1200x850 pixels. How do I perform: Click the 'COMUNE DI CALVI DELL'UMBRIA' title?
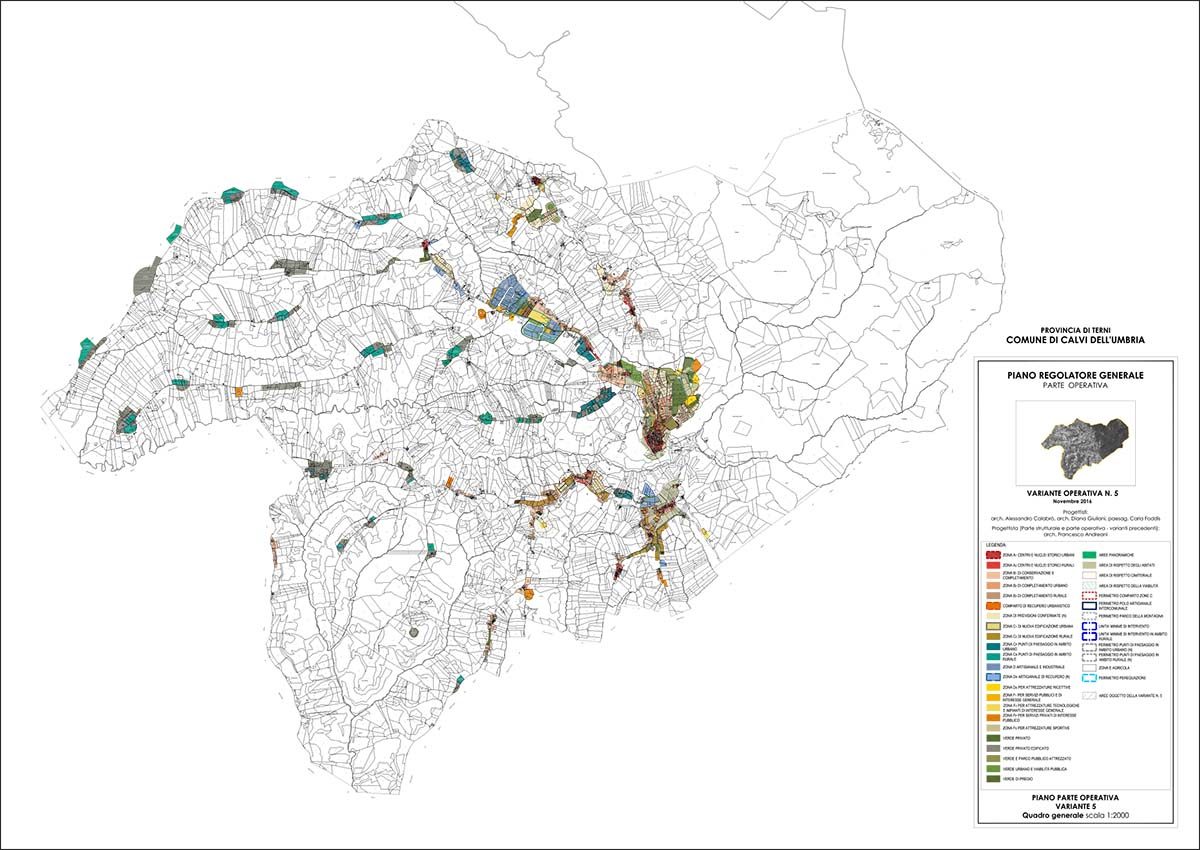tap(1076, 340)
